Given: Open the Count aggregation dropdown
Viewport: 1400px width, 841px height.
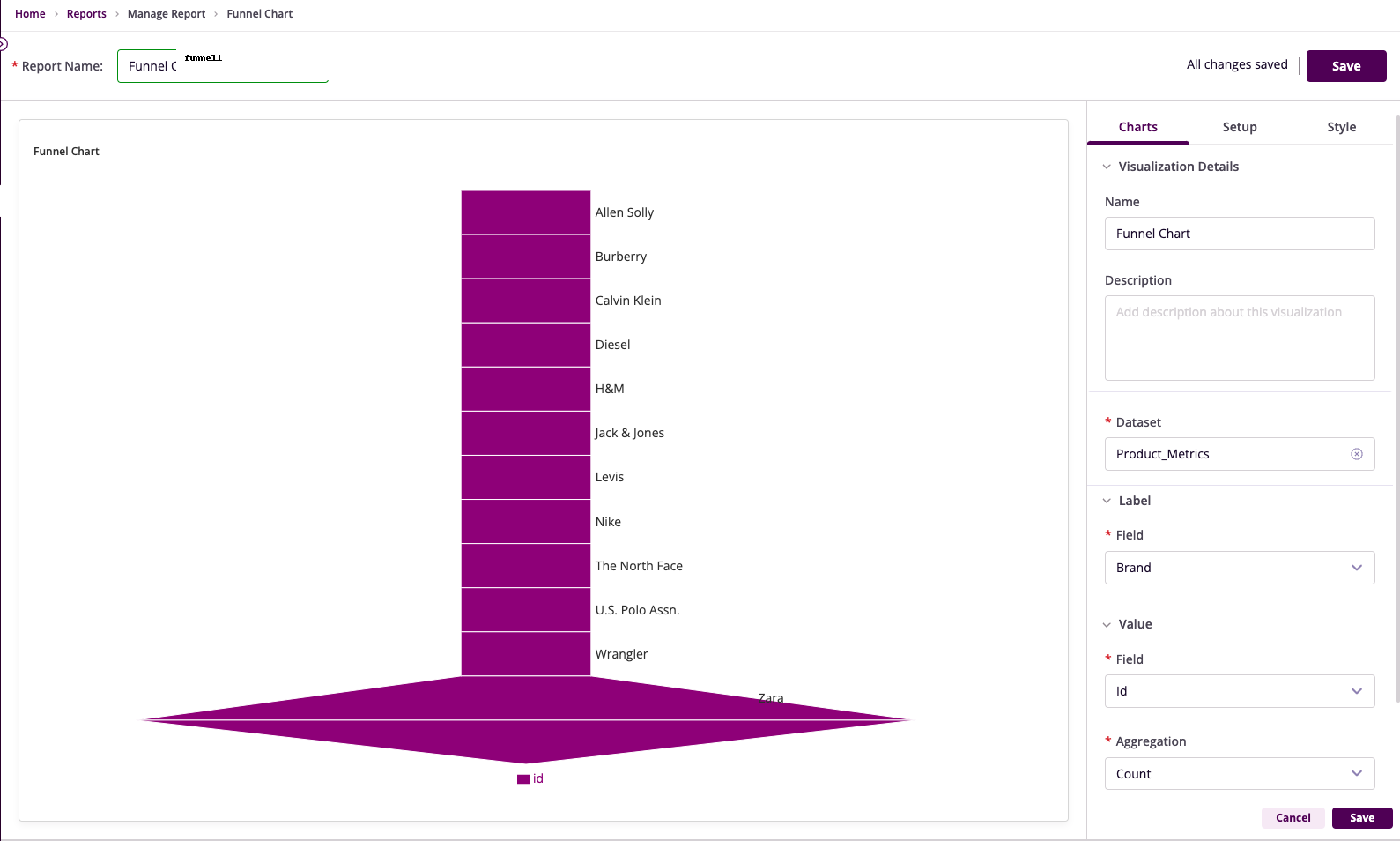Looking at the screenshot, I should [1239, 774].
